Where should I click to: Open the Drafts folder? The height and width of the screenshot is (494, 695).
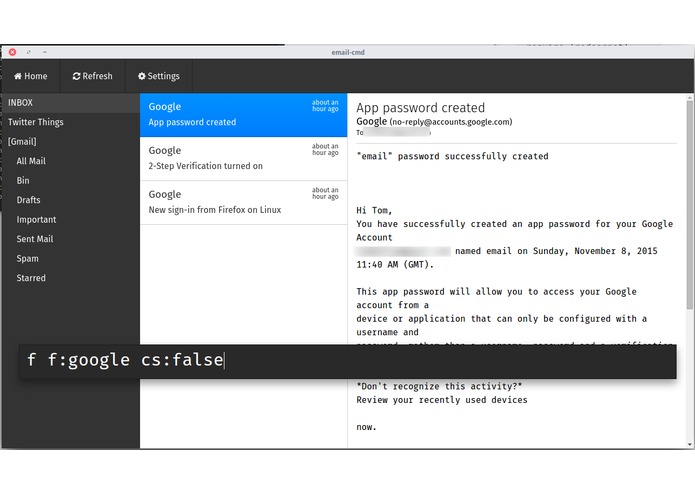click(x=71, y=200)
